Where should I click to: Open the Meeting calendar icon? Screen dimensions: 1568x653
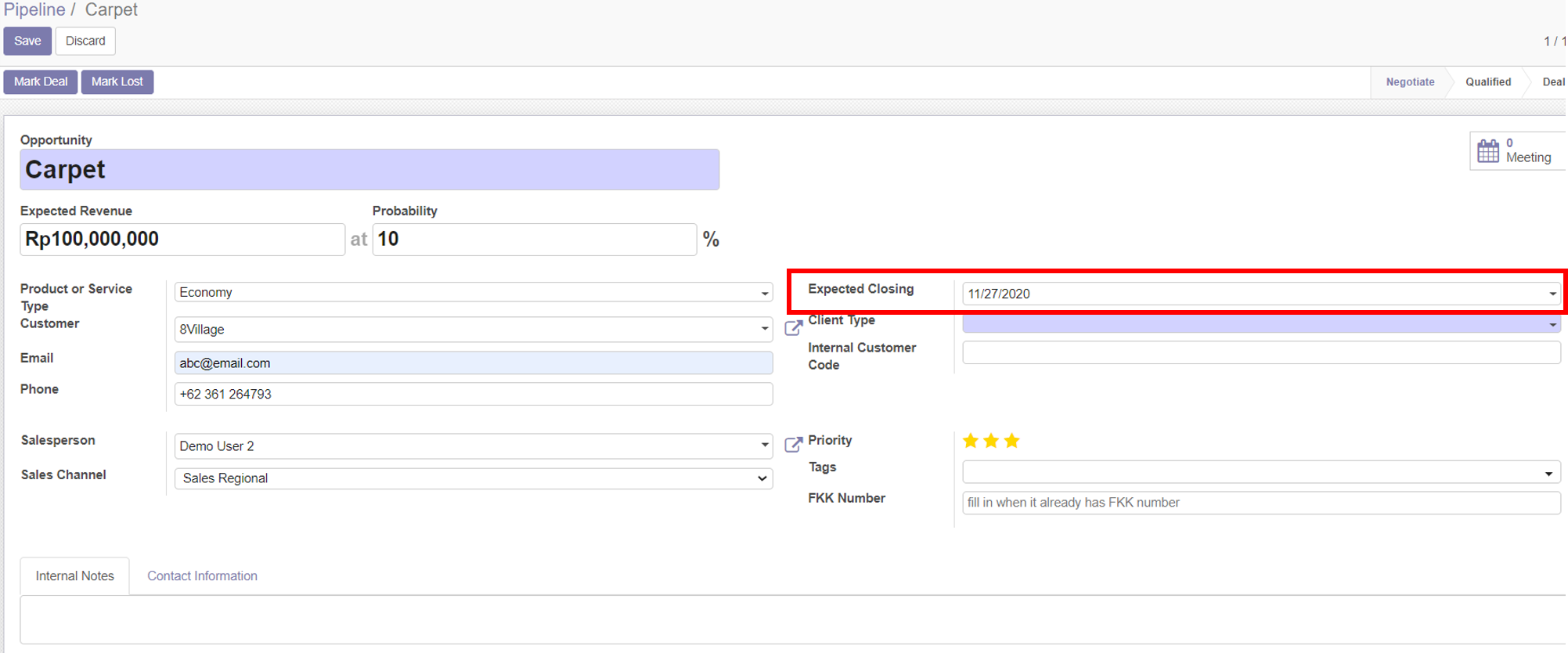[x=1488, y=150]
